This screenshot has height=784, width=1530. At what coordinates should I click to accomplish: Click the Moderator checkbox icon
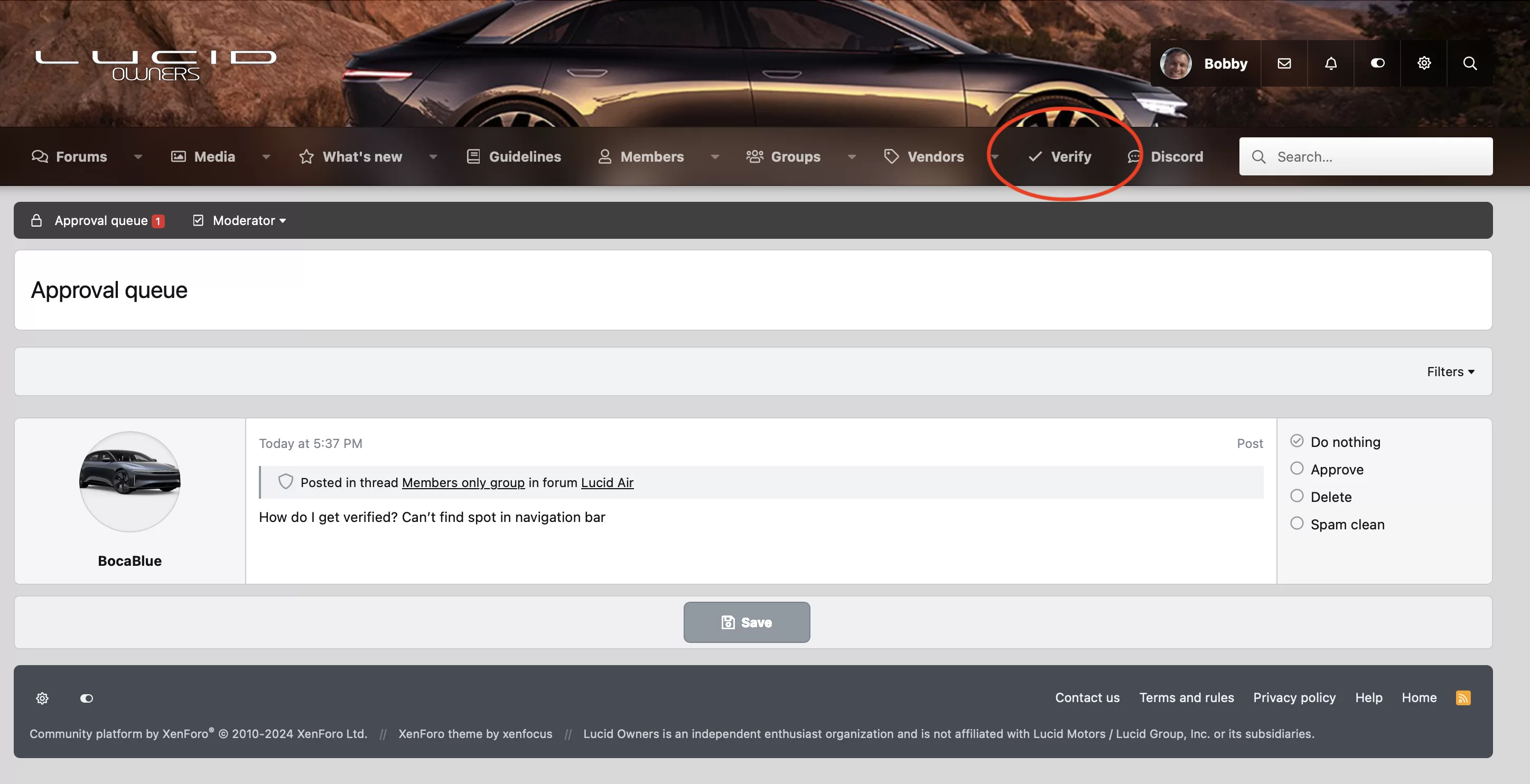(198, 220)
